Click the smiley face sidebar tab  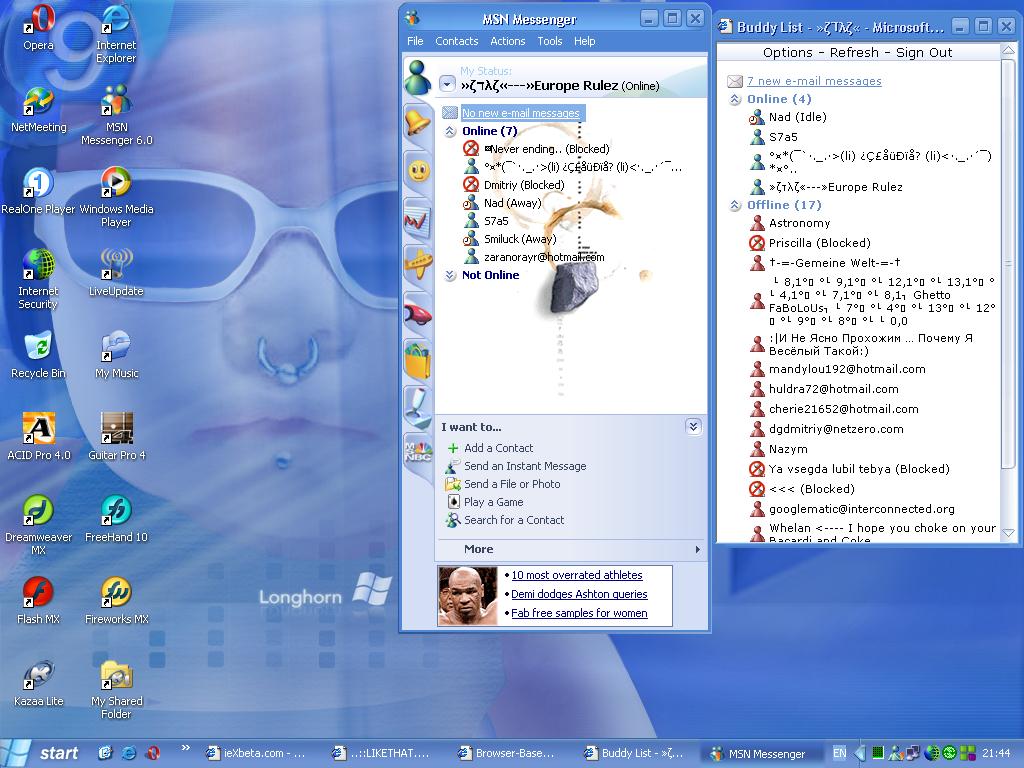point(417,170)
